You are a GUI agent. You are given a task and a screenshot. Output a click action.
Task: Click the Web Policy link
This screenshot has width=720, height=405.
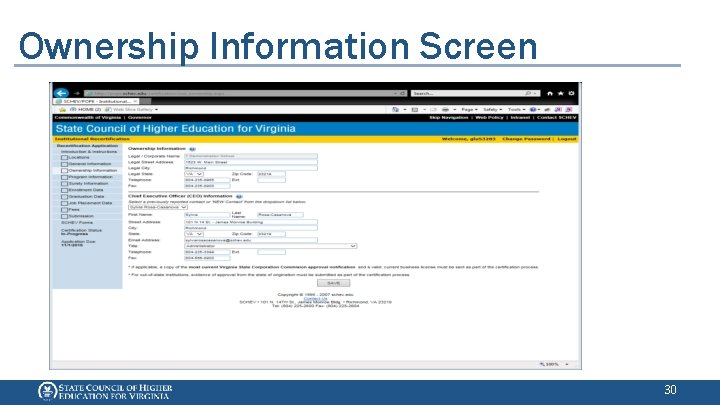tap(489, 118)
